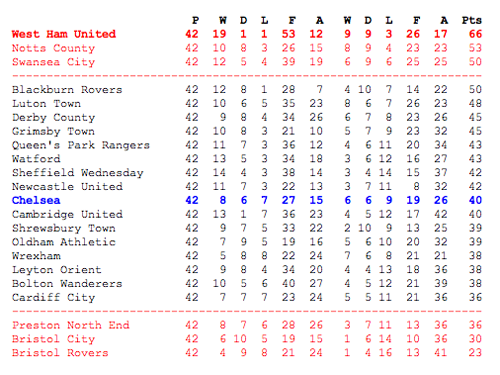Click West Ham United's 66 points value
The width and height of the screenshot is (500, 375).
(475, 34)
